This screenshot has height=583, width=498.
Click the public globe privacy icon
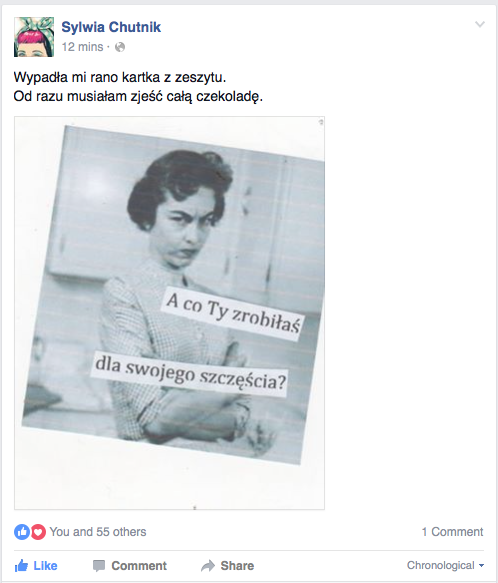point(120,47)
